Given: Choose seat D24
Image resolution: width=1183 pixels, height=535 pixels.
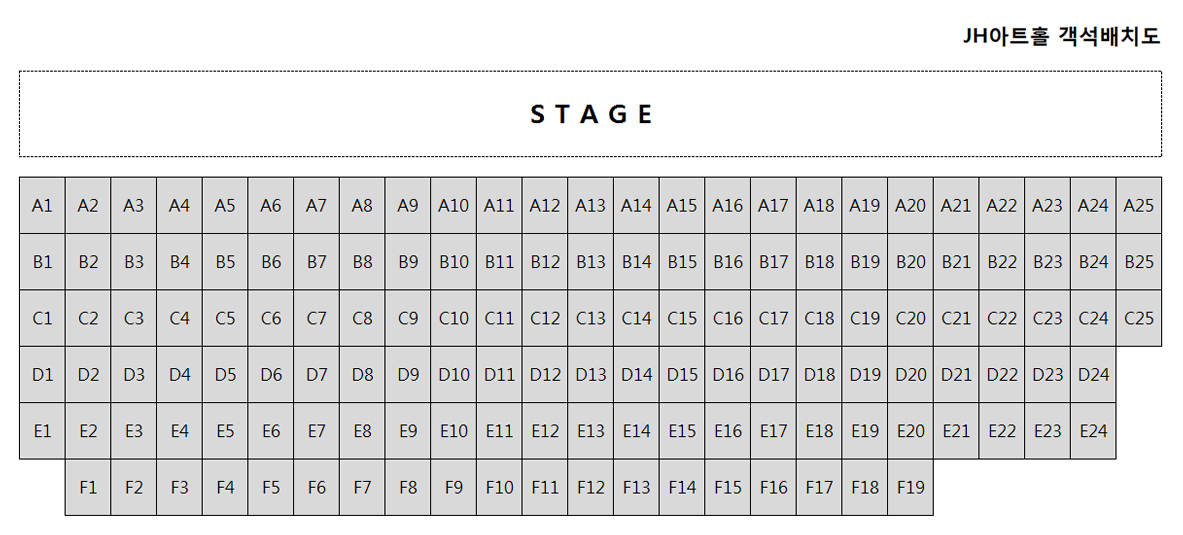Looking at the screenshot, I should pos(1093,374).
